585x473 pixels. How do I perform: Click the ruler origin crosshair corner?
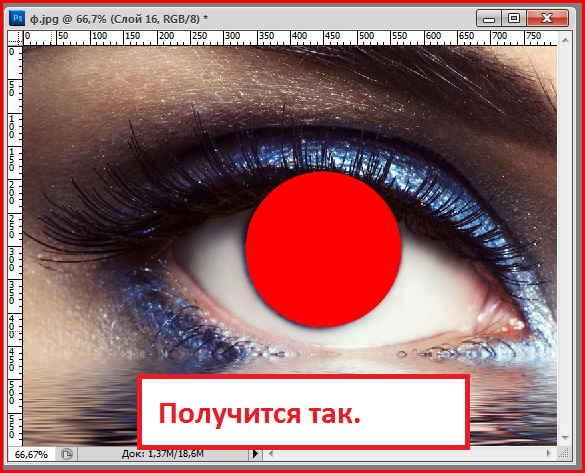tap(15, 38)
